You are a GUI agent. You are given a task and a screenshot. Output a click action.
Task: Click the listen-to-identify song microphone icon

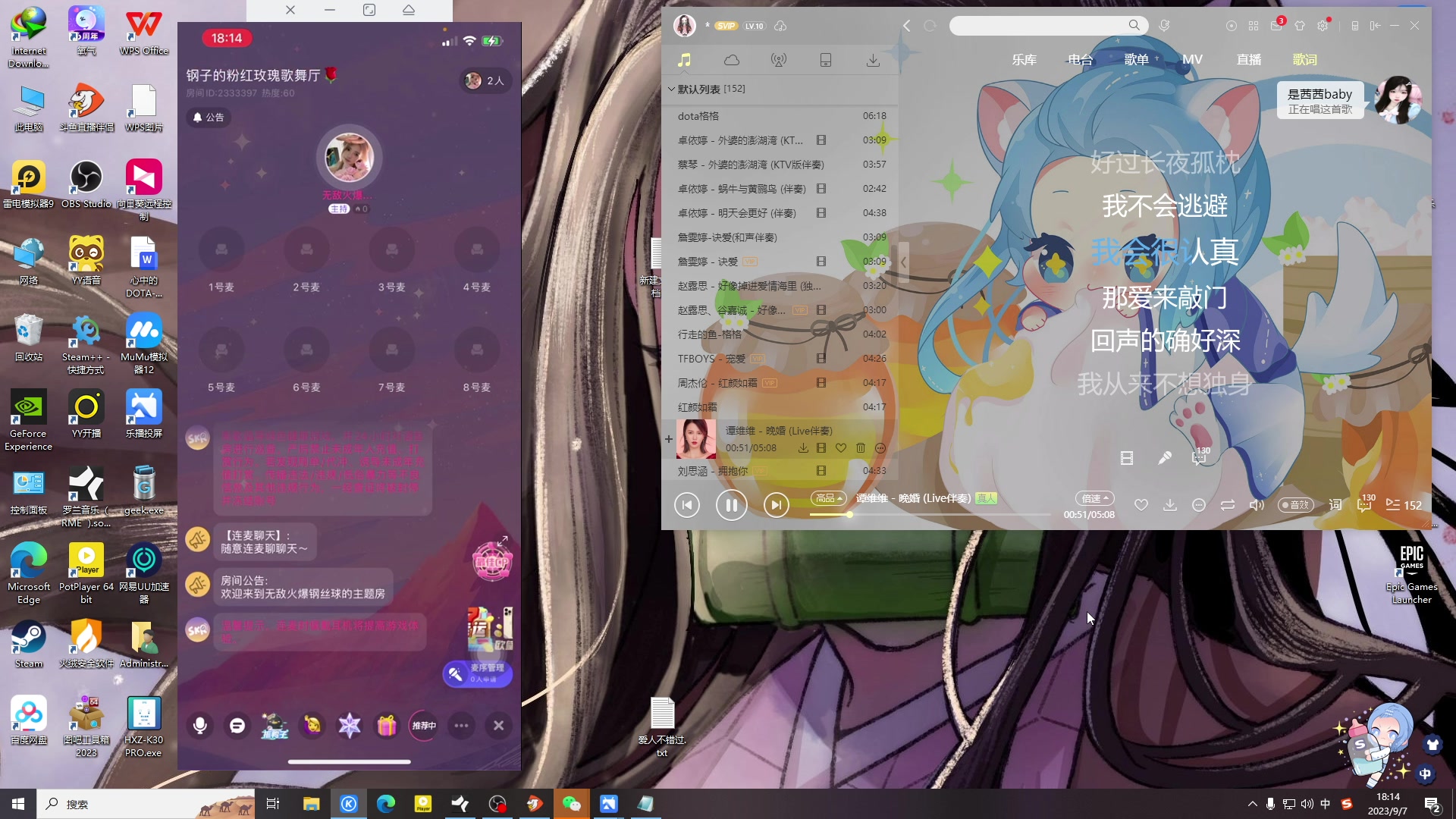click(1164, 26)
